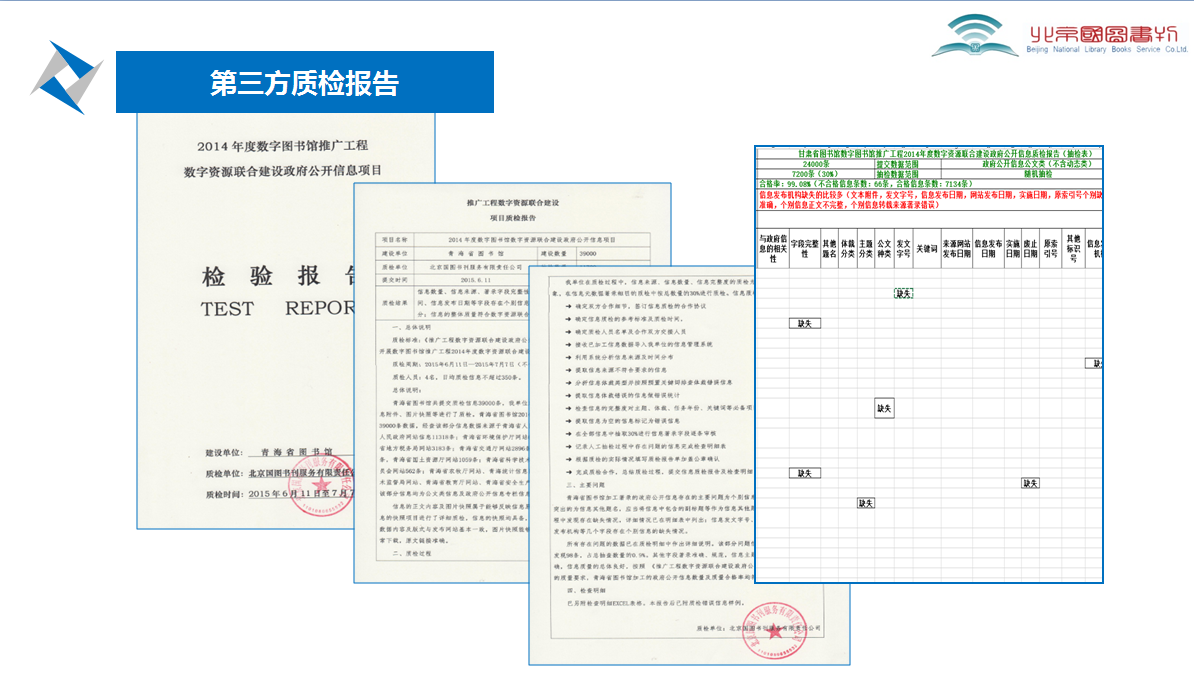Click the '信息发布日期' column header
This screenshot has width=1194, height=675.
pos(988,248)
